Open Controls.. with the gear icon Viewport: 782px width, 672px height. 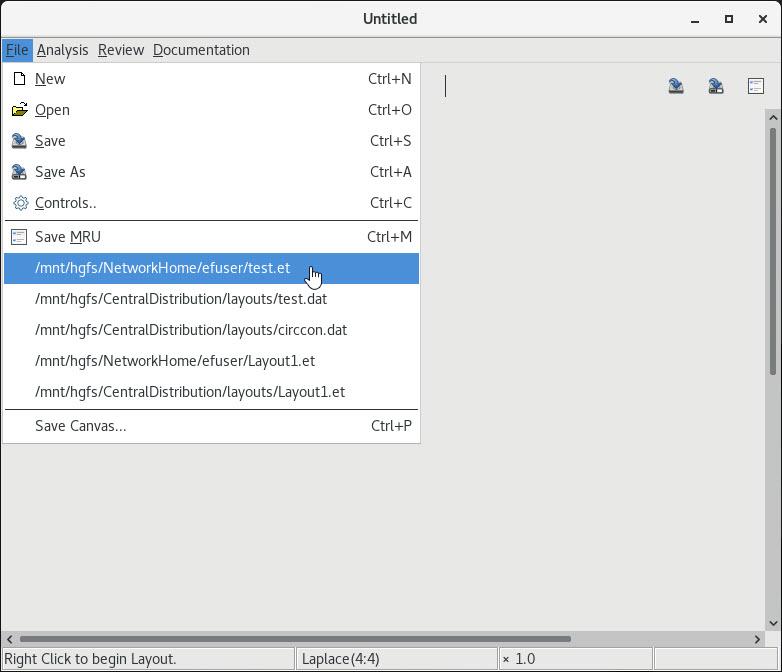(65, 203)
